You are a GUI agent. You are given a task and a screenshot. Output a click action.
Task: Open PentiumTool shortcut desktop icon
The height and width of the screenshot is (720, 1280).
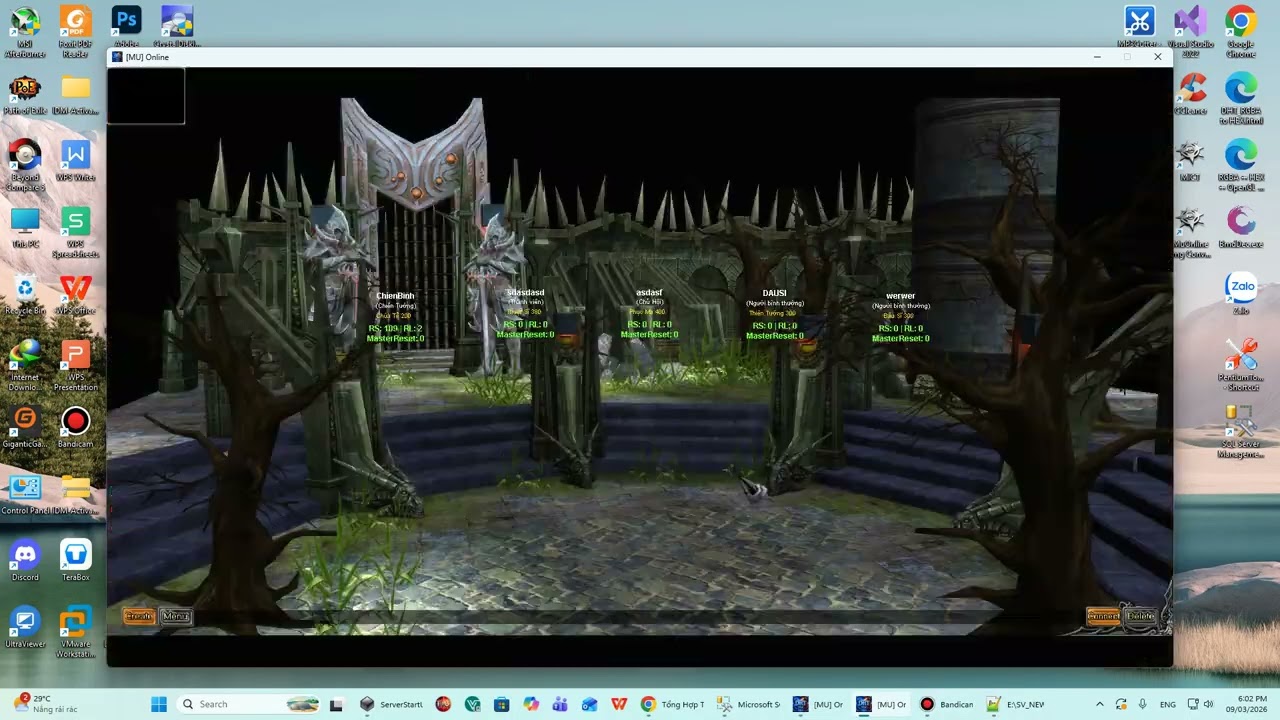pyautogui.click(x=1241, y=365)
